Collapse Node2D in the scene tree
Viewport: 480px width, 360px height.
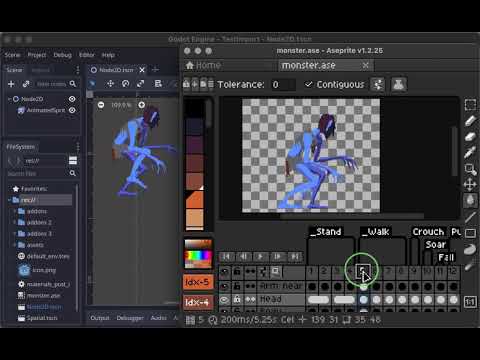[x=9, y=99]
